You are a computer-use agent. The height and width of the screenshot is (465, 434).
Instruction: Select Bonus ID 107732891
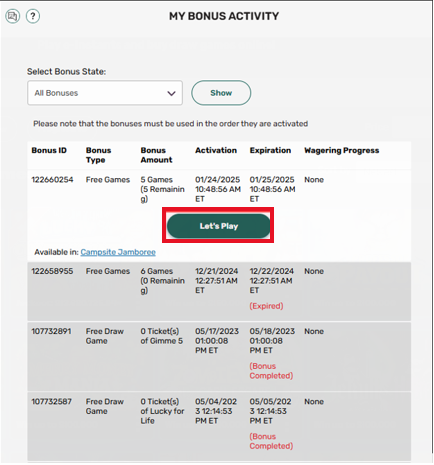pyautogui.click(x=51, y=332)
